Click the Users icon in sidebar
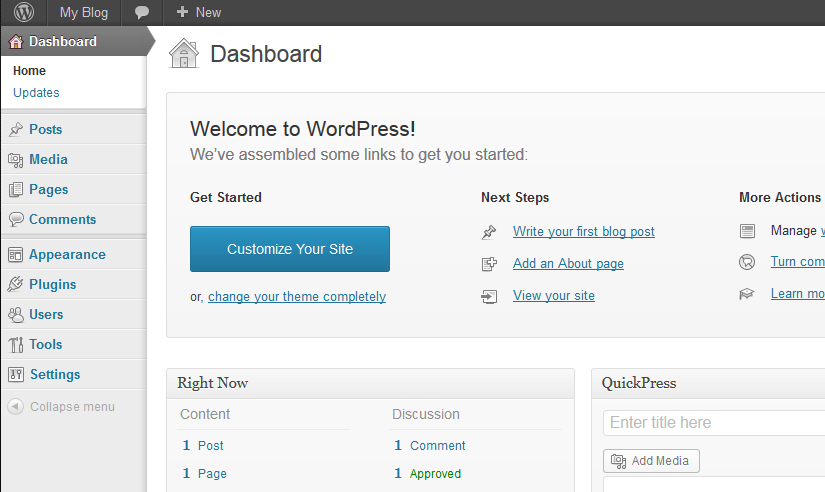Viewport: 825px width, 492px height. [x=15, y=314]
